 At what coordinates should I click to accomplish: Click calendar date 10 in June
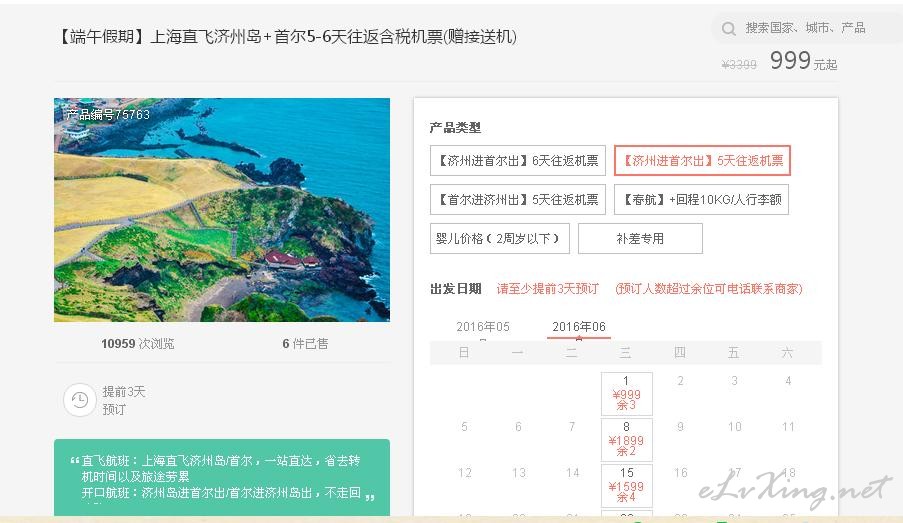[734, 427]
